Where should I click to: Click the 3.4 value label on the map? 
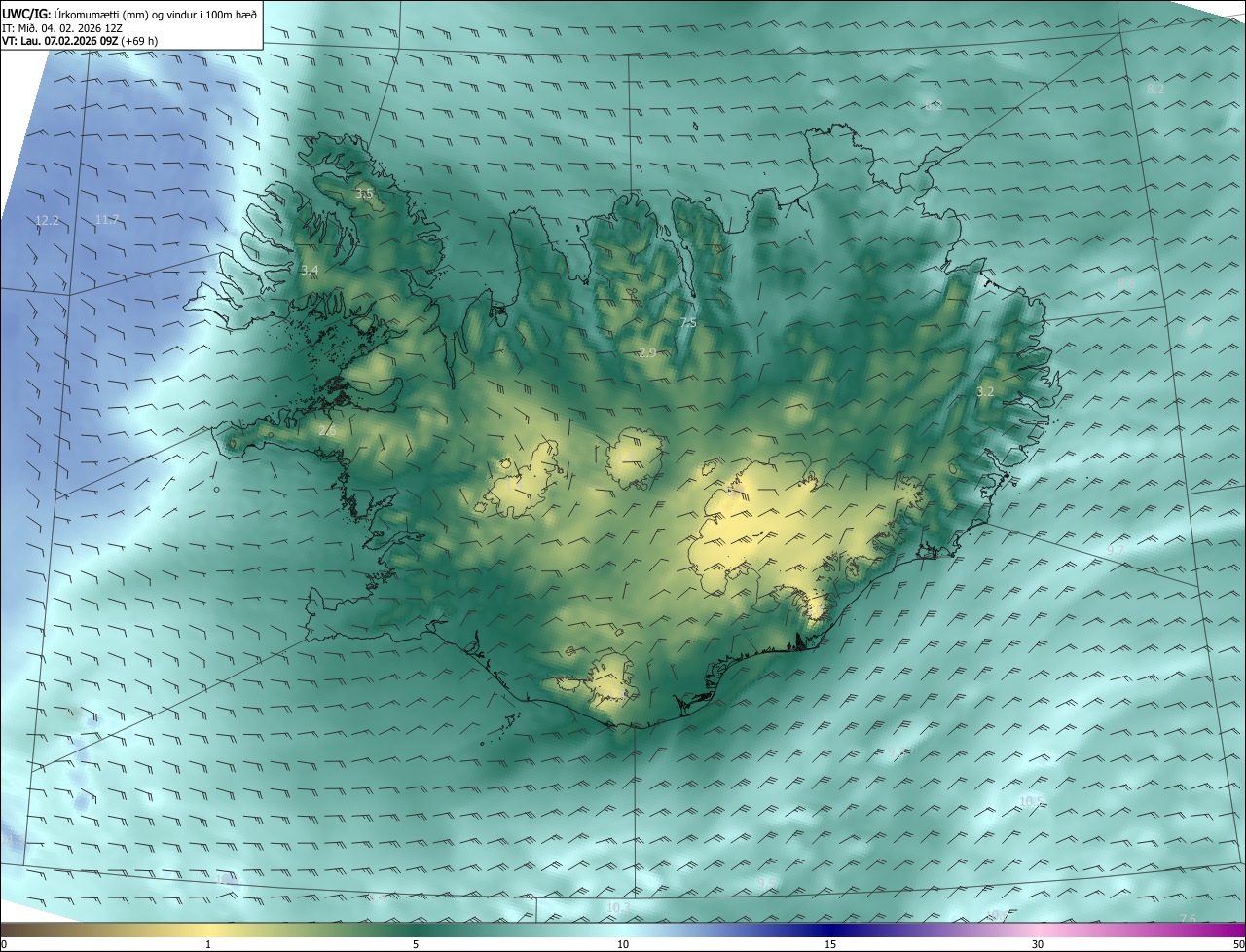coord(310,270)
